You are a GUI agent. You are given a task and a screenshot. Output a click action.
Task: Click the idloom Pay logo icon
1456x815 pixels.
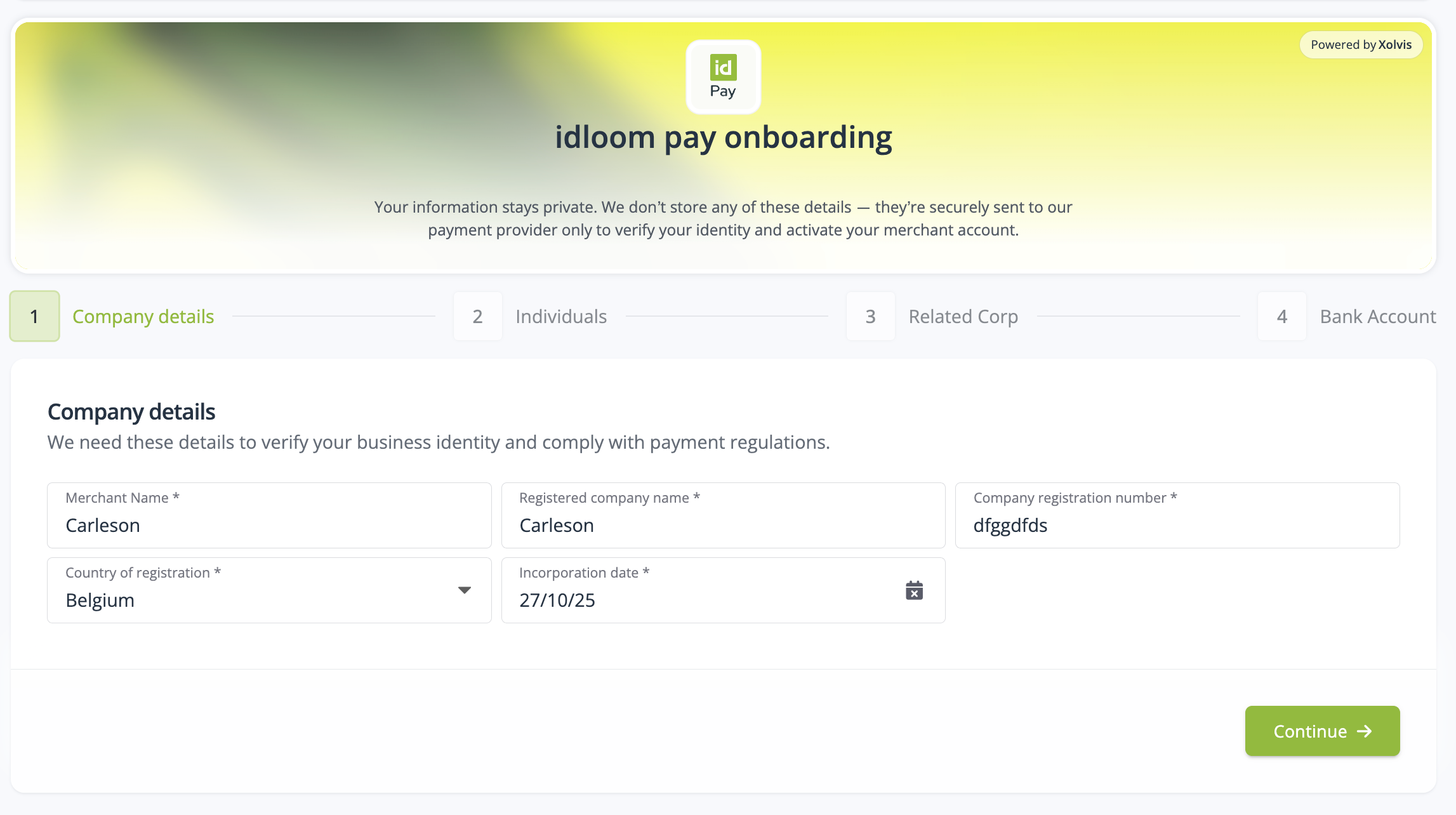[x=723, y=76]
